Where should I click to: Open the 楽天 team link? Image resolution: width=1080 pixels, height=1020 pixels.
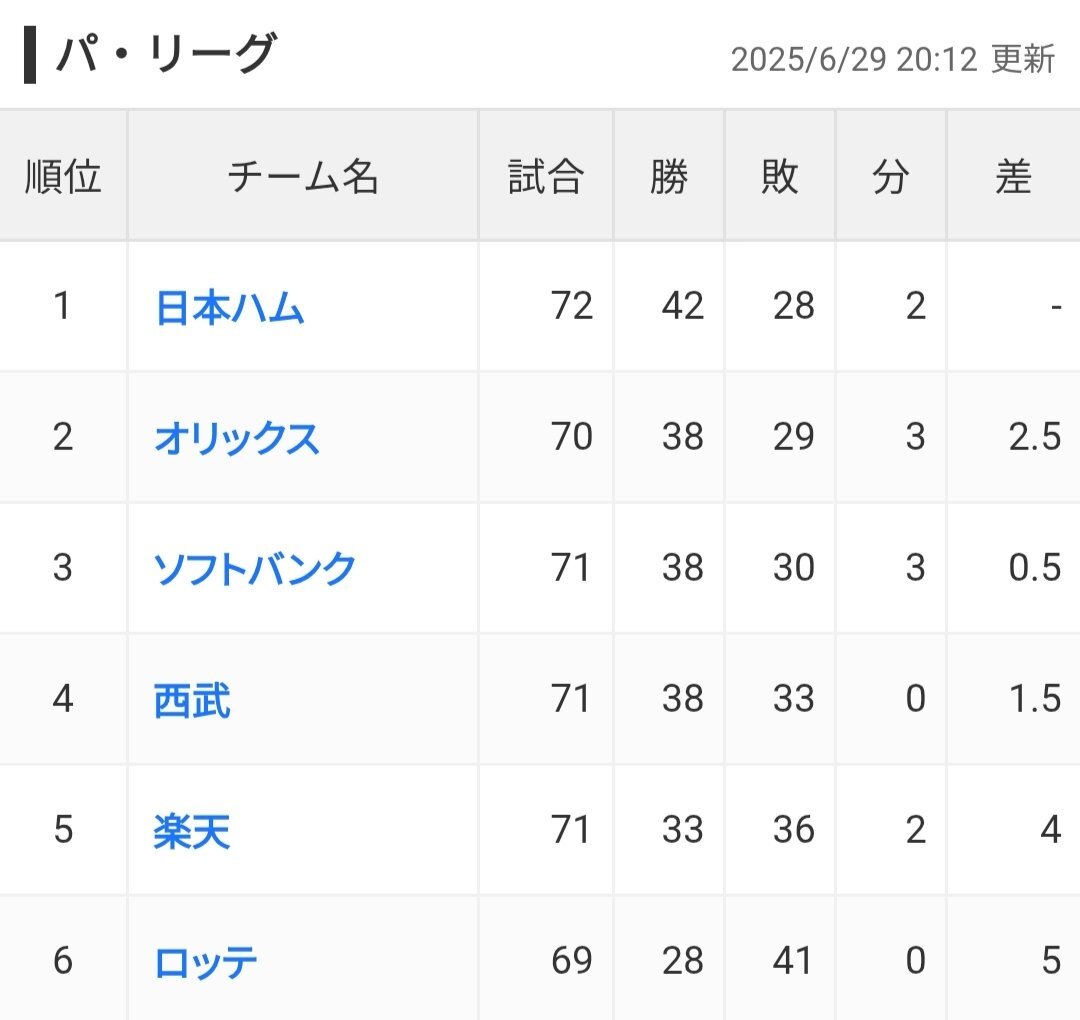click(x=191, y=831)
